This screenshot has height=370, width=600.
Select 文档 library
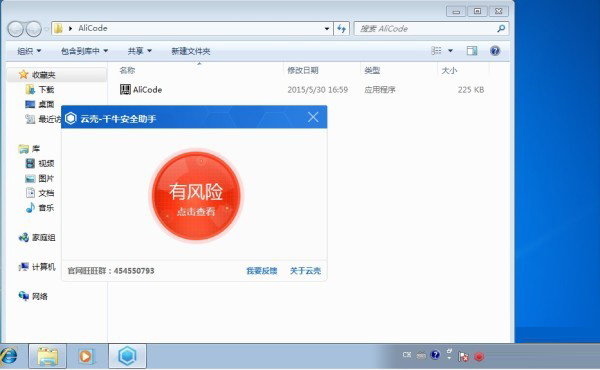pyautogui.click(x=46, y=193)
